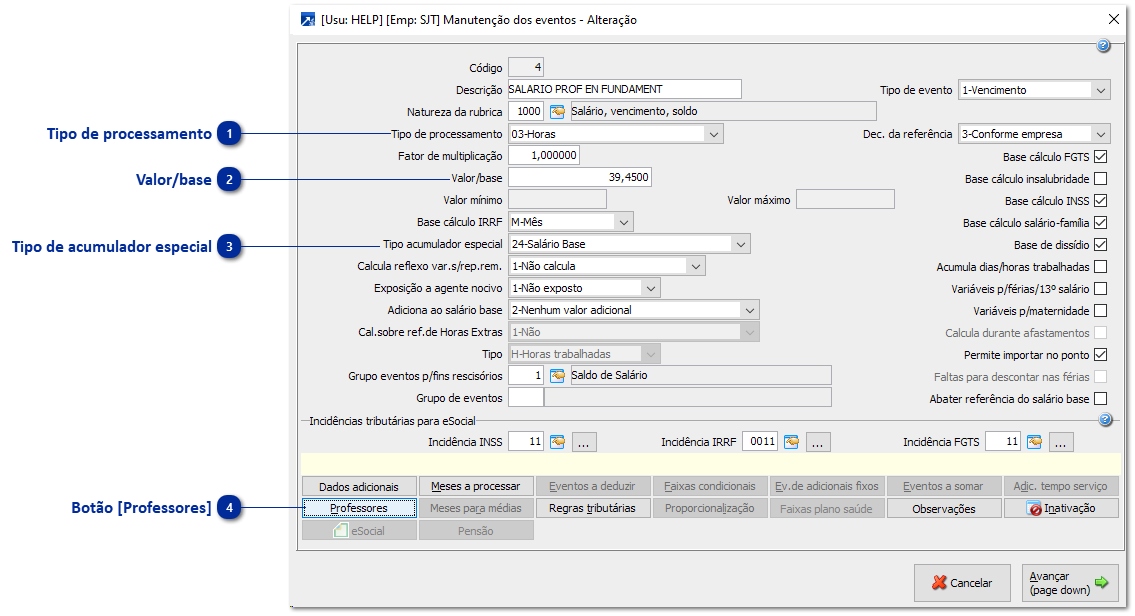Image resolution: width=1135 pixels, height=616 pixels.
Task: Click the Valor/base input field
Action: (x=580, y=178)
